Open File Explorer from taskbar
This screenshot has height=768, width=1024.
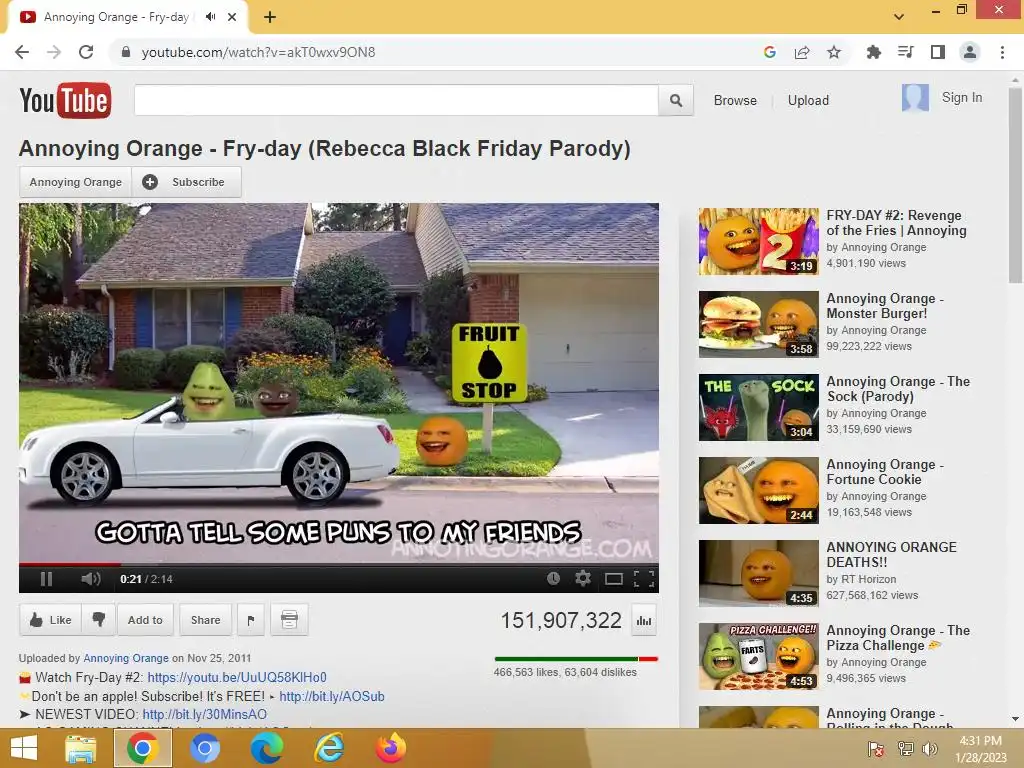pos(80,748)
